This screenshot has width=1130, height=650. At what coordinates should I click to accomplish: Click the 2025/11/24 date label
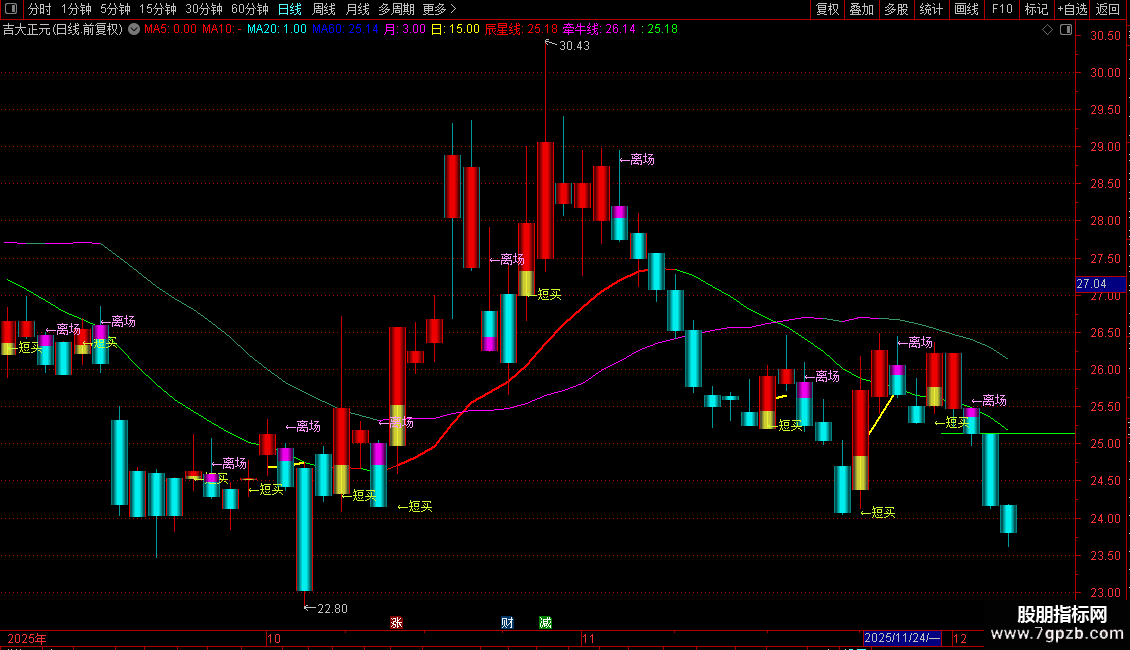click(902, 638)
